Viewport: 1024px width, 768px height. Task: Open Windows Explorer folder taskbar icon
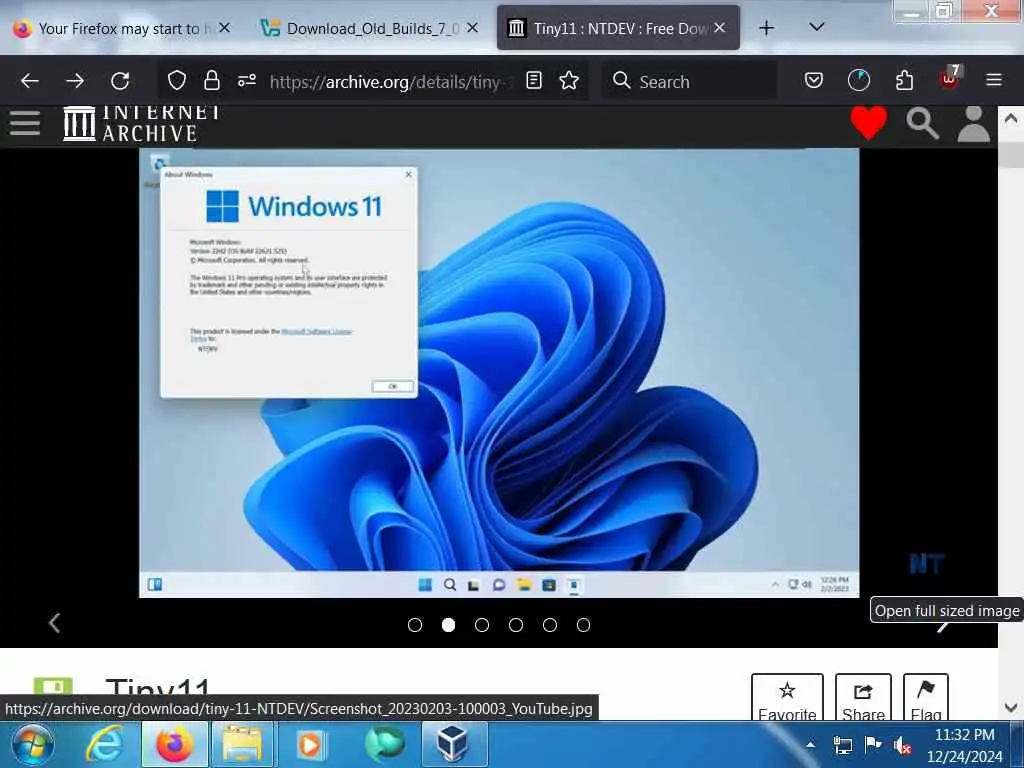[x=242, y=744]
